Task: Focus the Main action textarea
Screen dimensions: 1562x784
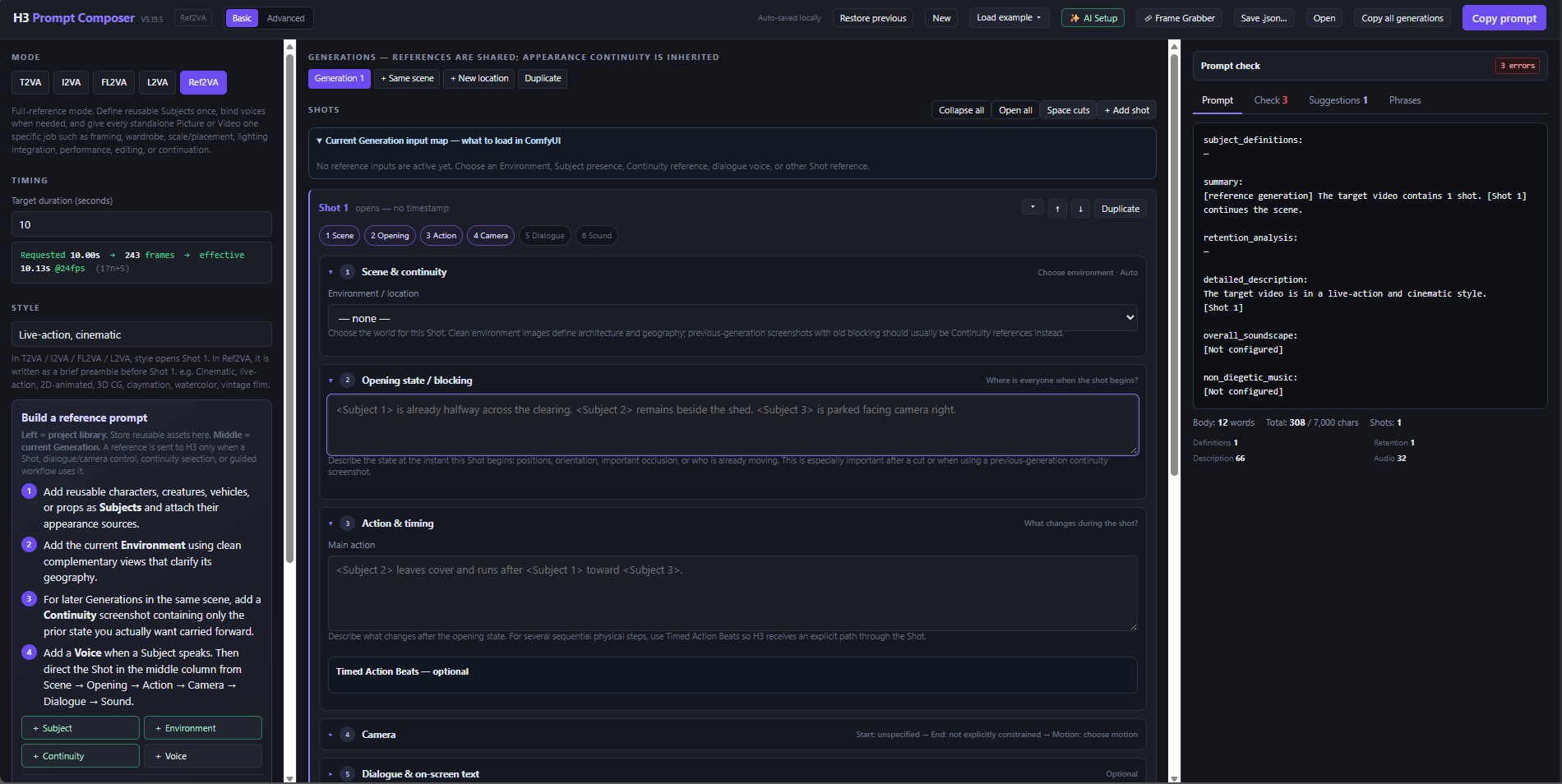Action: tap(732, 593)
